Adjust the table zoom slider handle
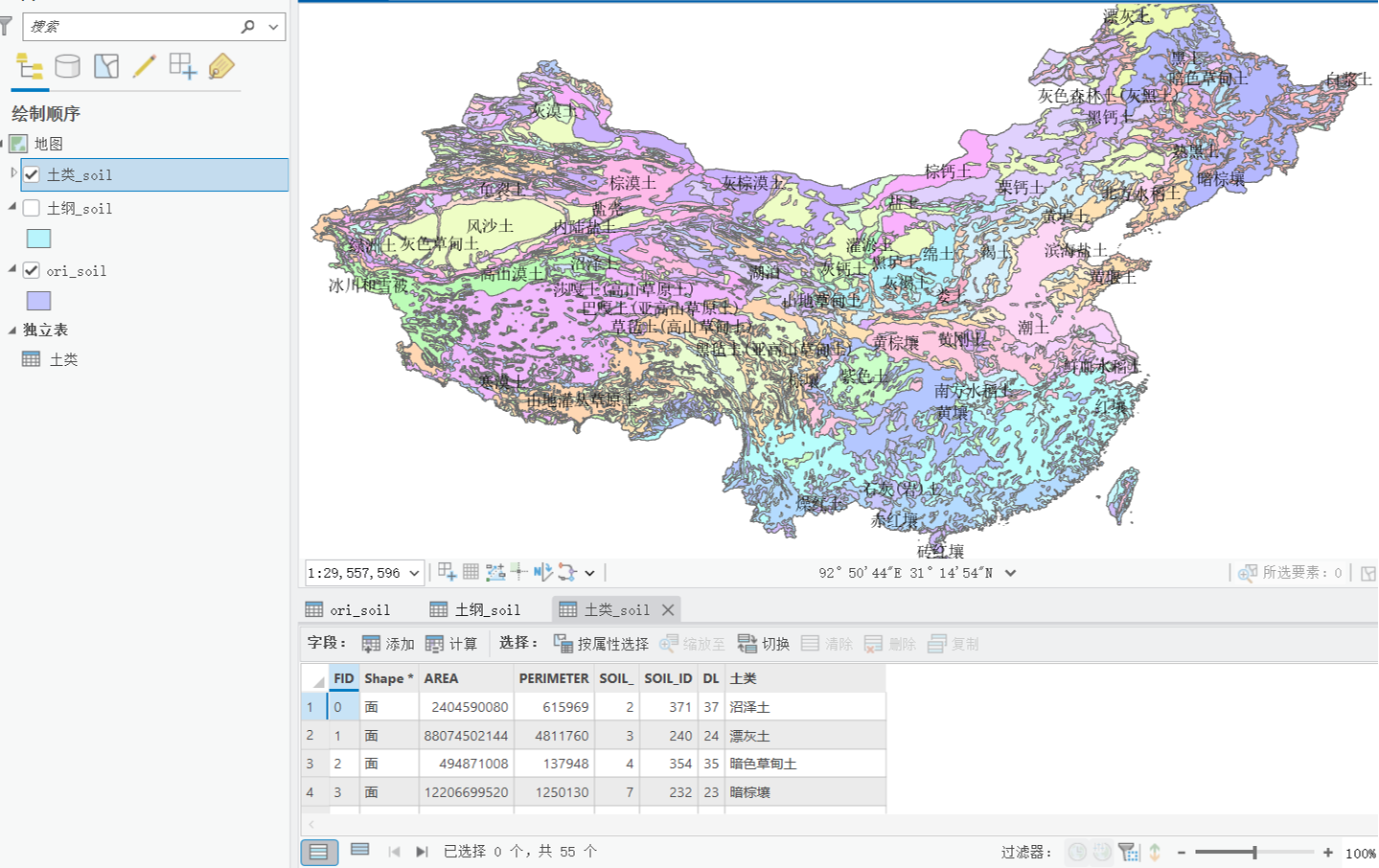The width and height of the screenshot is (1379, 868). pyautogui.click(x=1254, y=852)
